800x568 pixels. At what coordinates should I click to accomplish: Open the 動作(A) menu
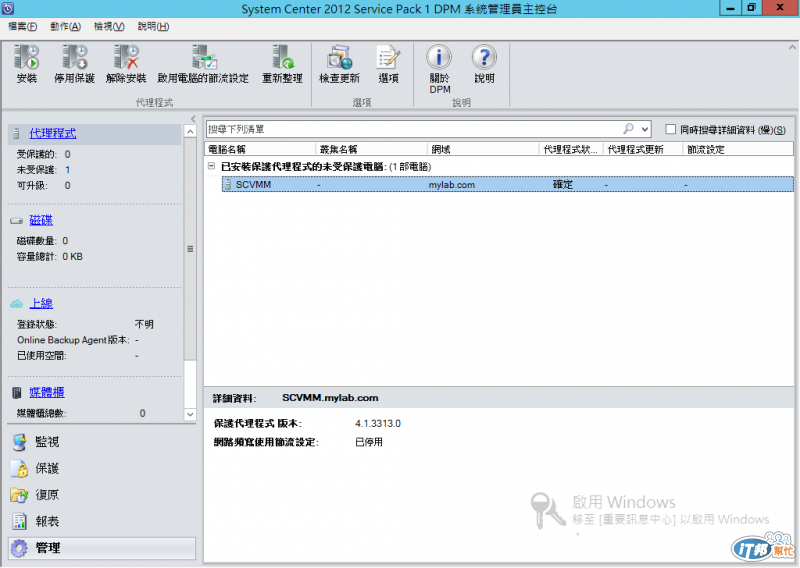[x=65, y=27]
